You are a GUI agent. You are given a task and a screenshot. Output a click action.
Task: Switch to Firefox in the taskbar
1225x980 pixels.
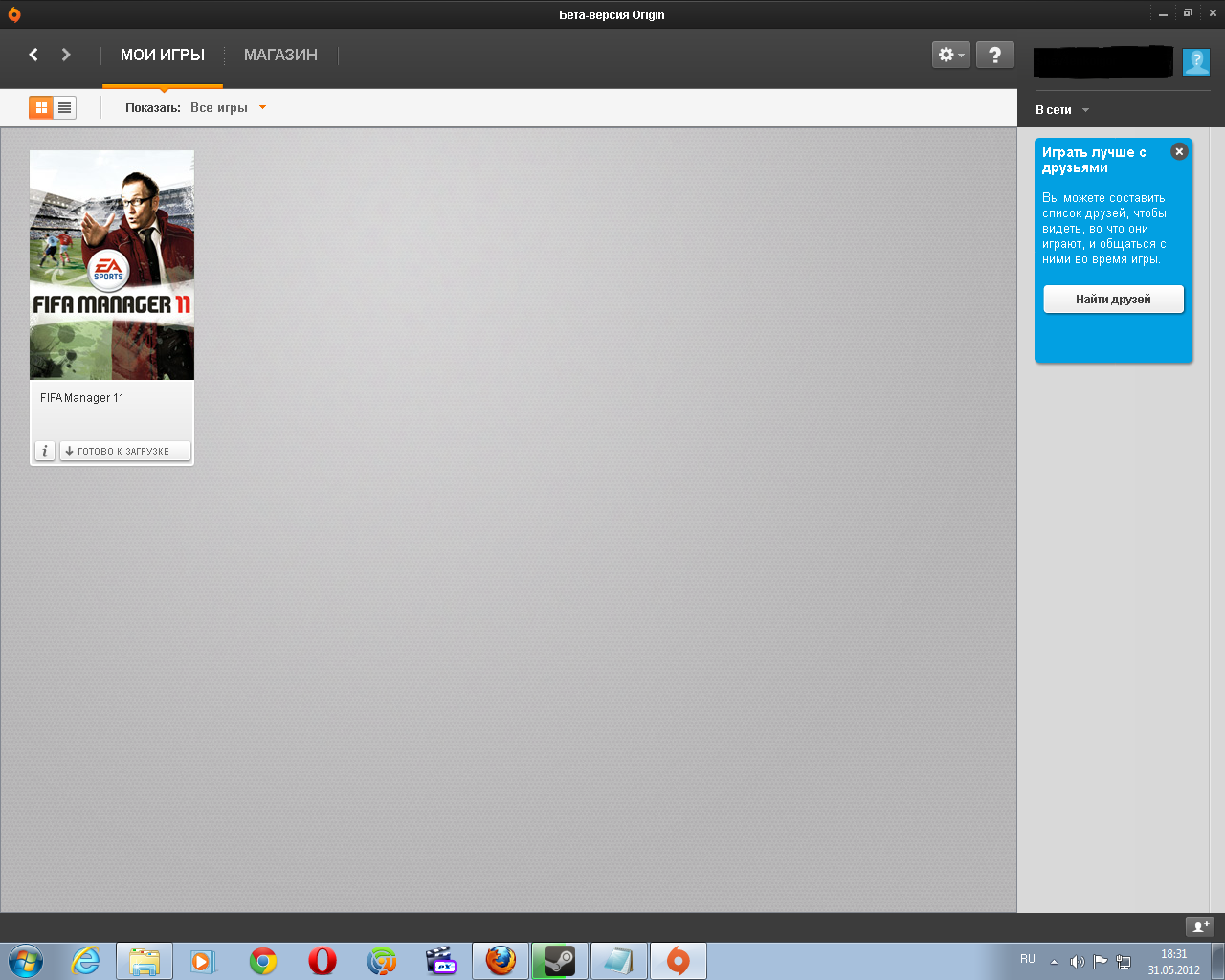coord(501,961)
